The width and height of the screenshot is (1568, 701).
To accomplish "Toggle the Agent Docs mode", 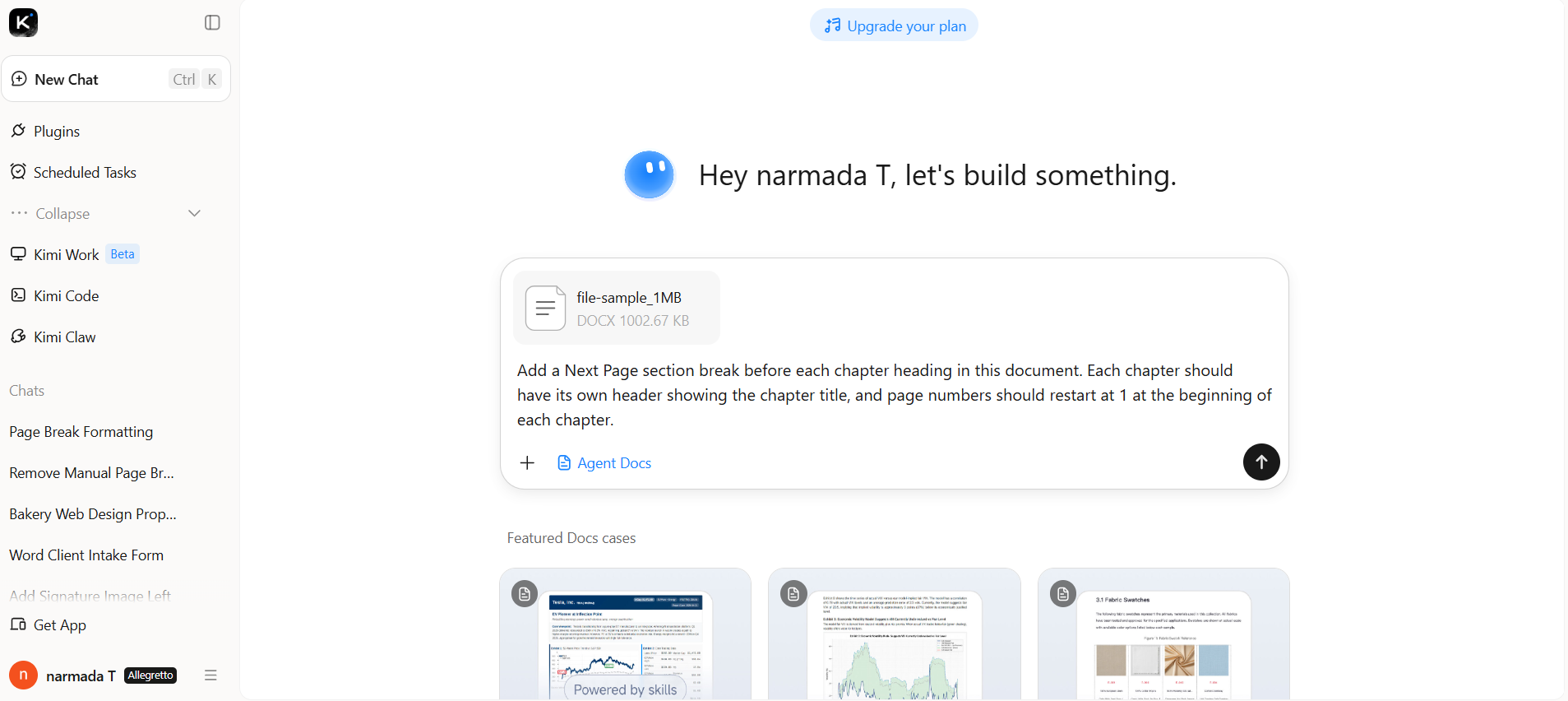I will [x=604, y=462].
